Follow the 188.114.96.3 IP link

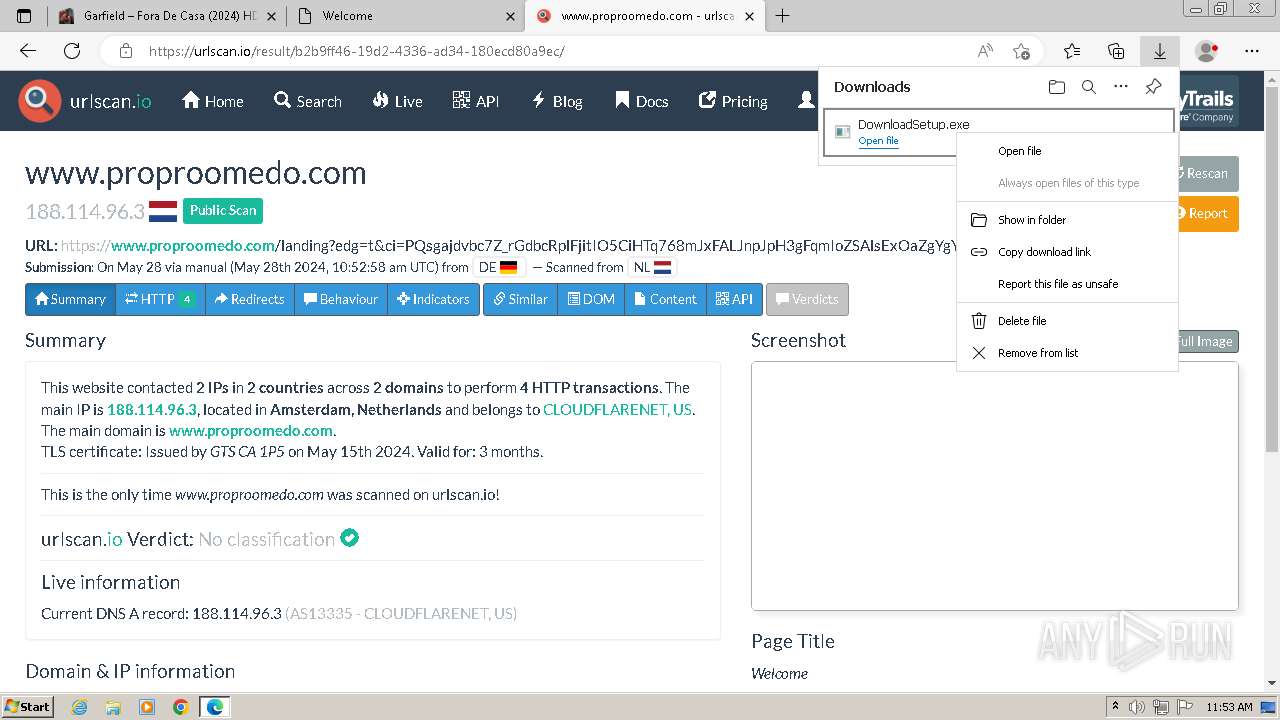pyautogui.click(x=153, y=409)
